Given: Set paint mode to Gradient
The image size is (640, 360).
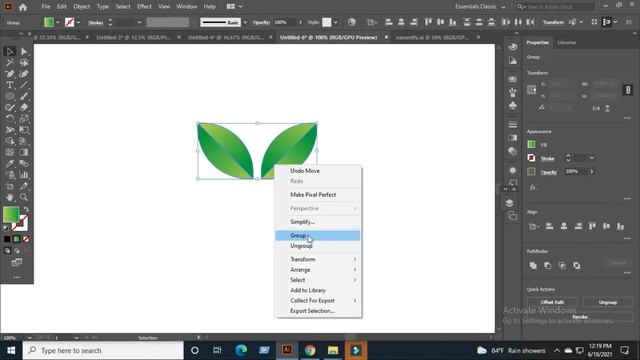Looking at the screenshot, I should 17,239.
